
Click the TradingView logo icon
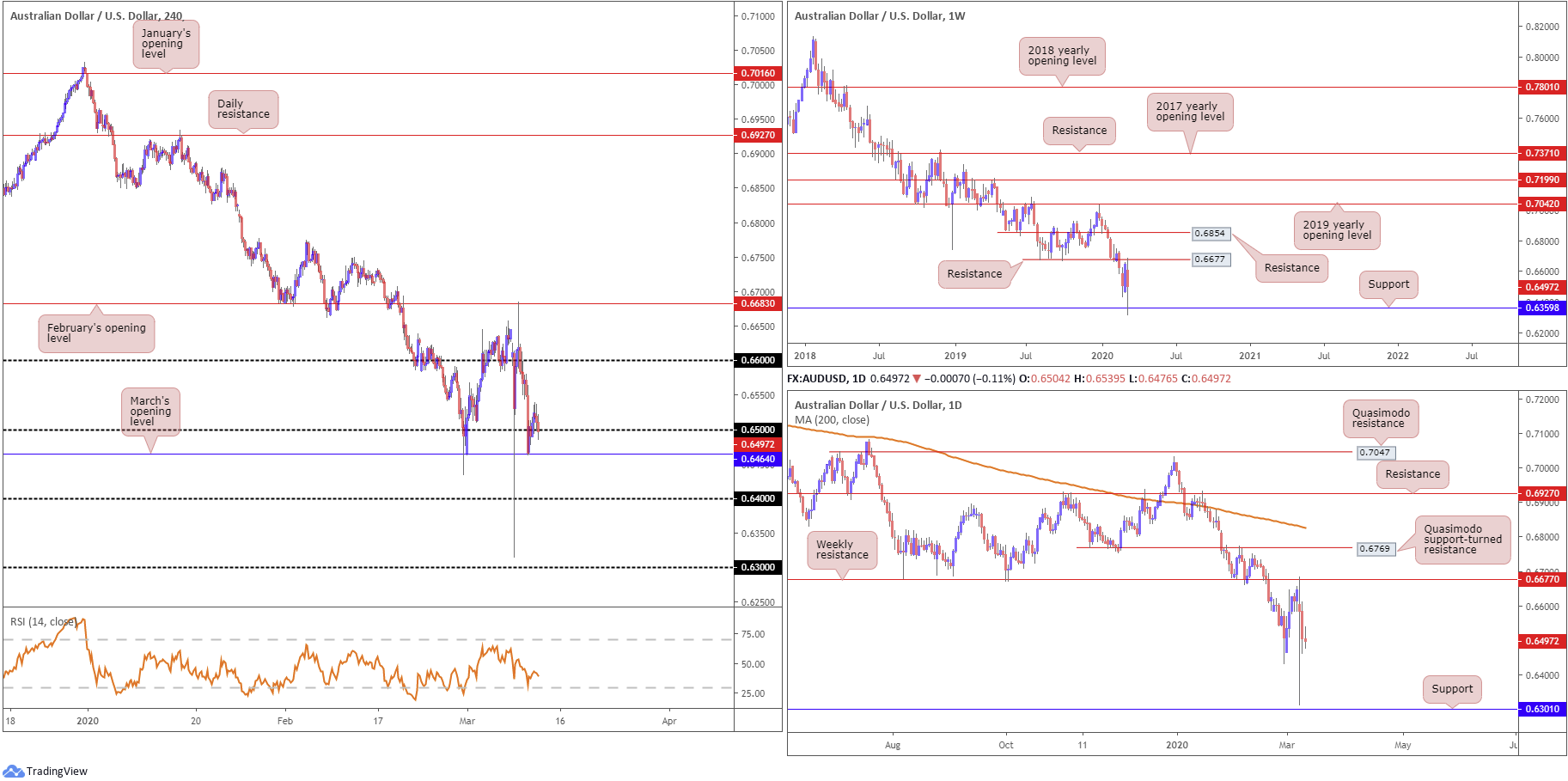point(13,771)
